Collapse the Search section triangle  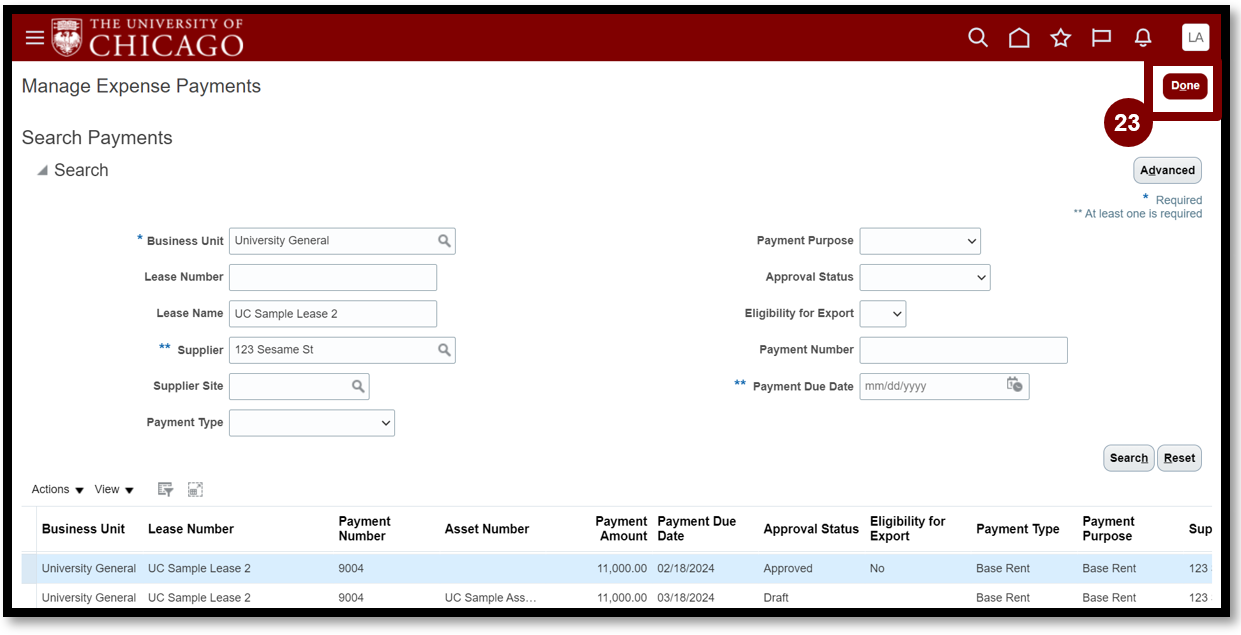pyautogui.click(x=42, y=171)
